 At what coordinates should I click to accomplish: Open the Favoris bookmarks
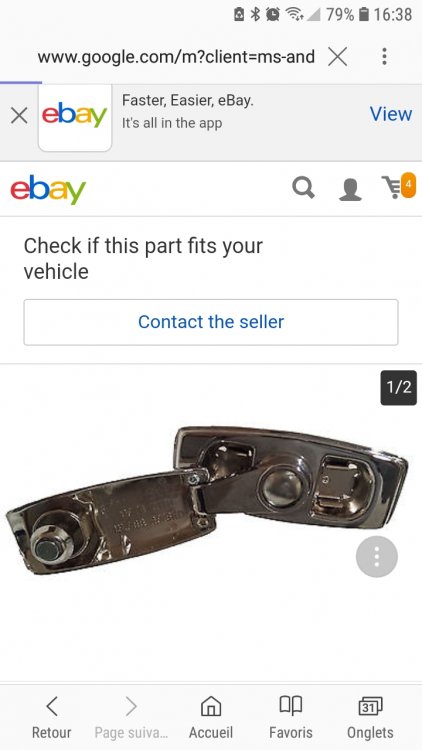coord(290,717)
